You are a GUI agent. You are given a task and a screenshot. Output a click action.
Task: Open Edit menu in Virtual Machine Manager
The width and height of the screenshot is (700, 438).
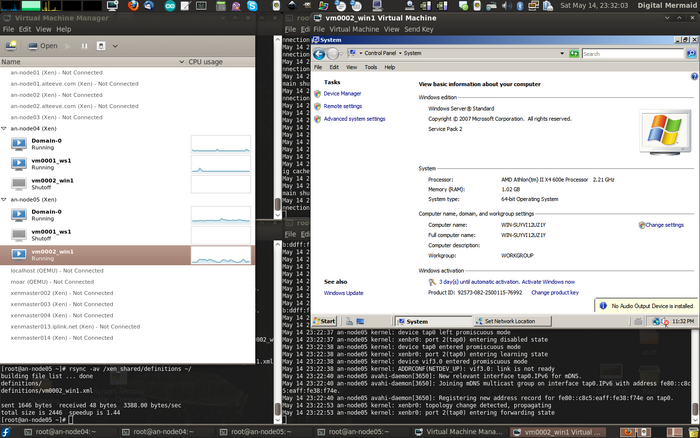25,29
